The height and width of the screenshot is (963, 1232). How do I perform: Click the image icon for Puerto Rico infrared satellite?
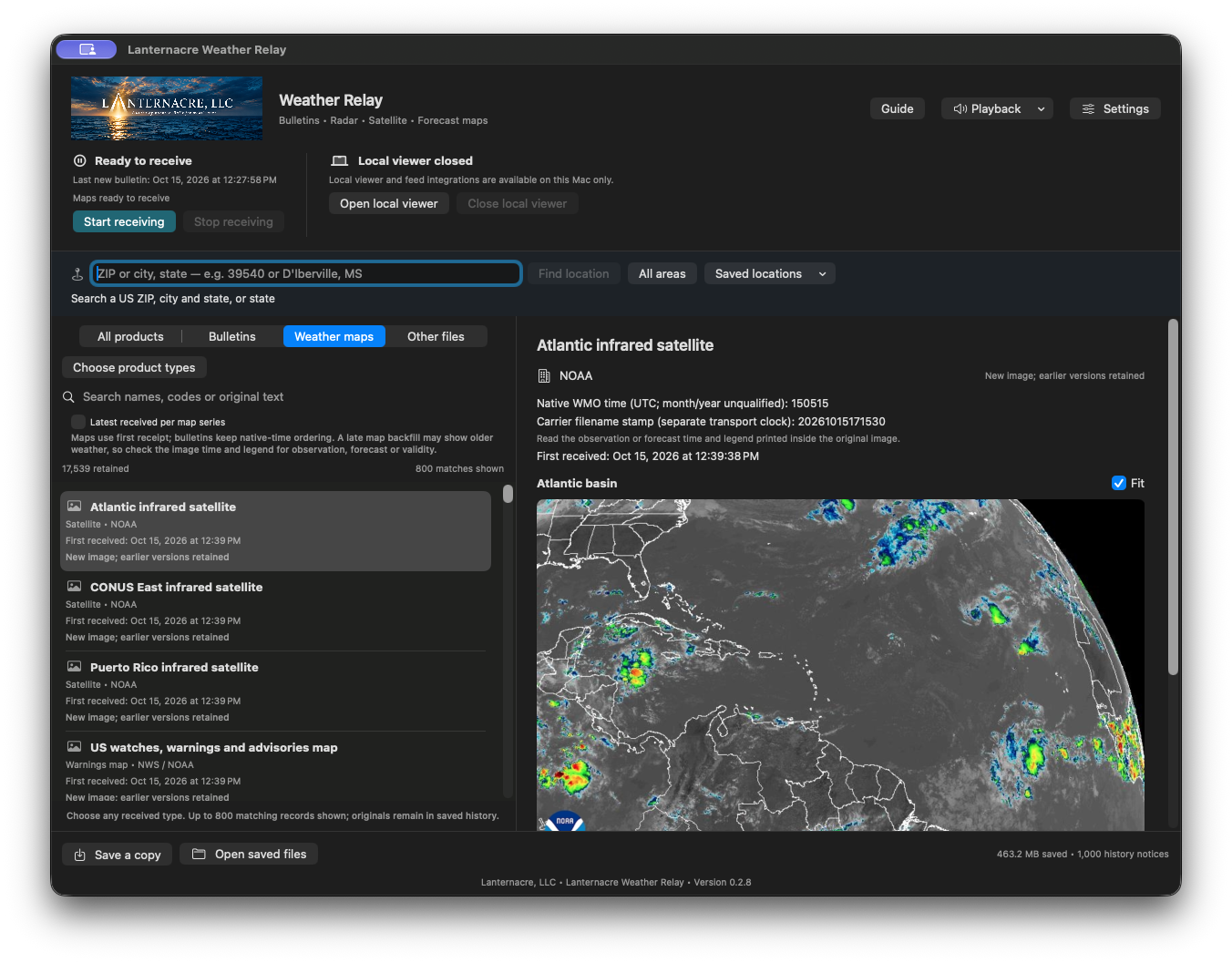coord(75,667)
